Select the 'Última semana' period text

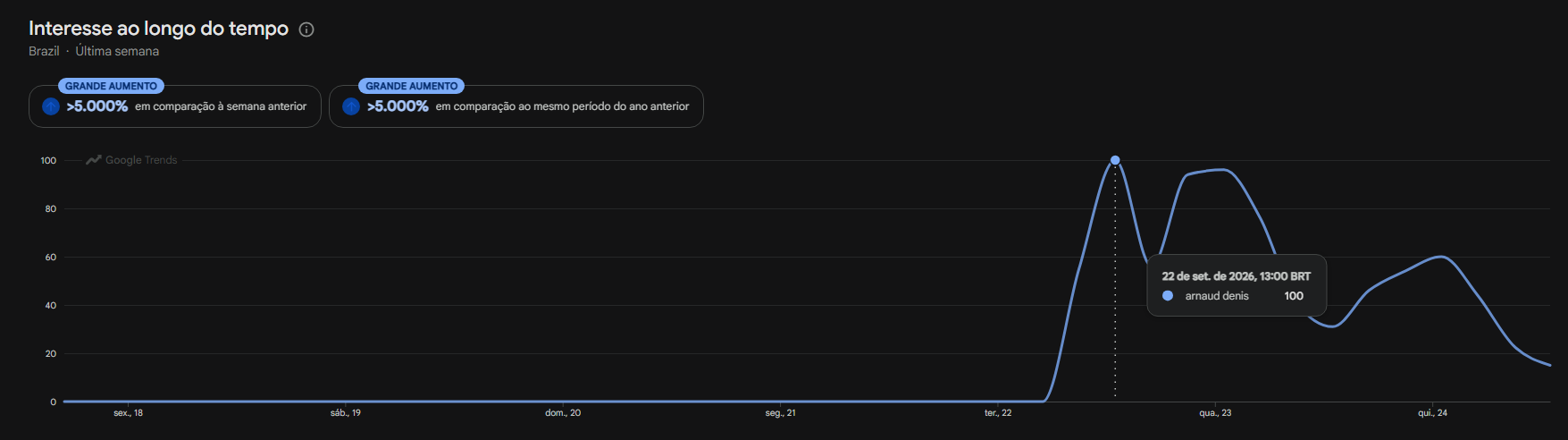point(117,51)
